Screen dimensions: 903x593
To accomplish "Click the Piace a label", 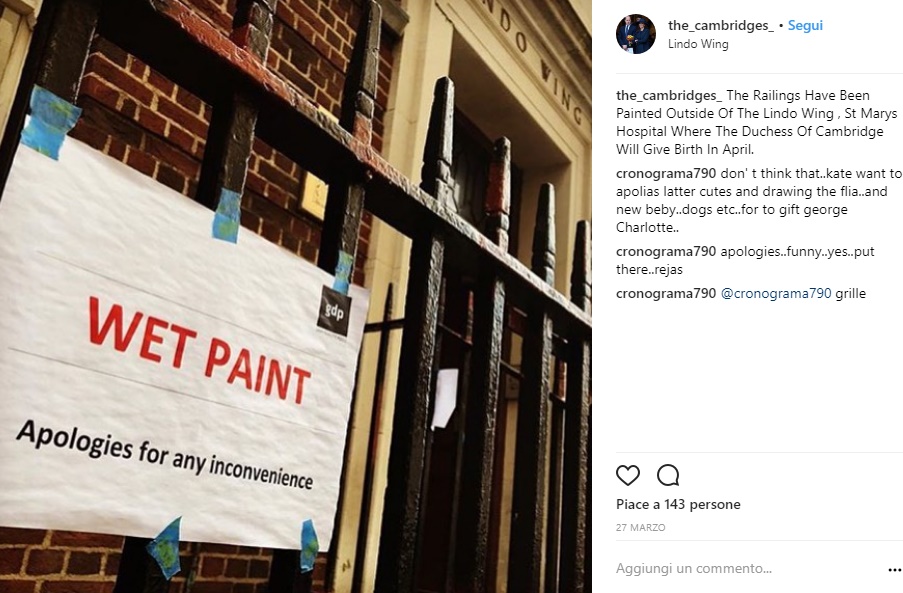I will point(638,504).
